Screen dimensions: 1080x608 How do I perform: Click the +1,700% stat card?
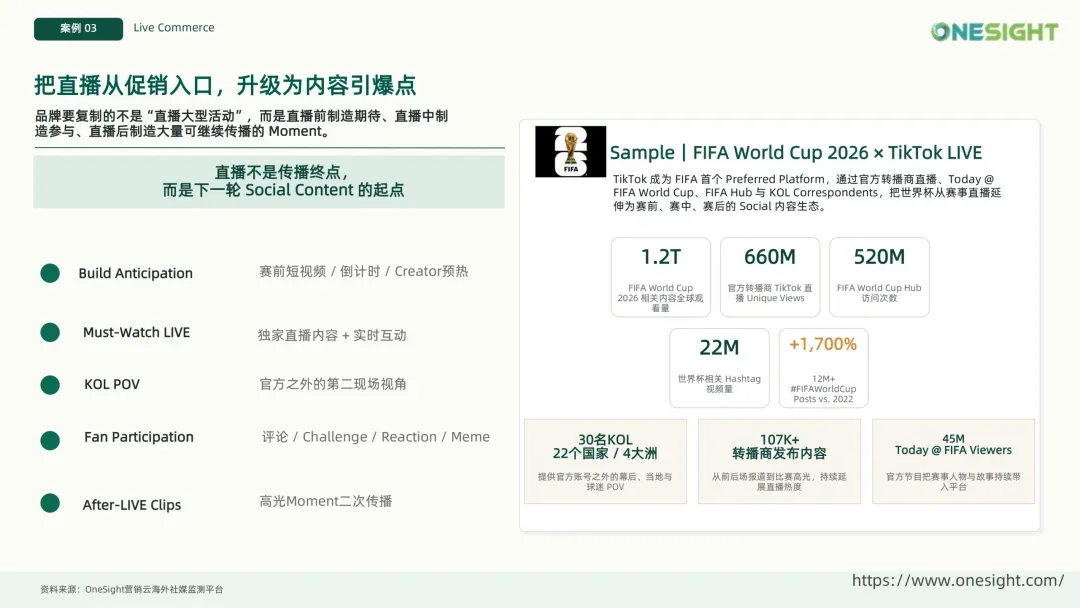coord(824,368)
